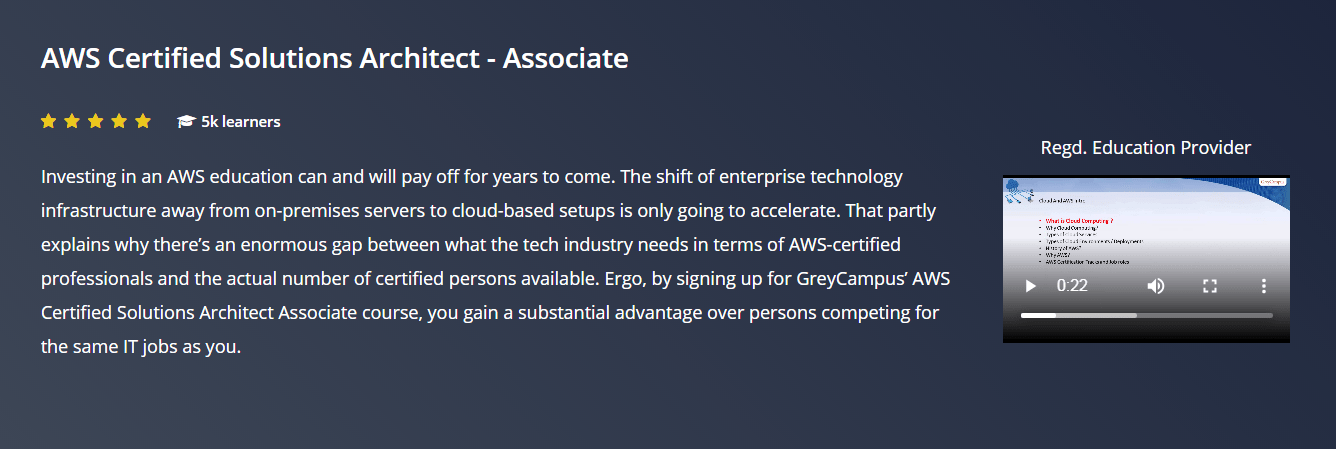Click the graduation cap learners icon

click(x=186, y=122)
